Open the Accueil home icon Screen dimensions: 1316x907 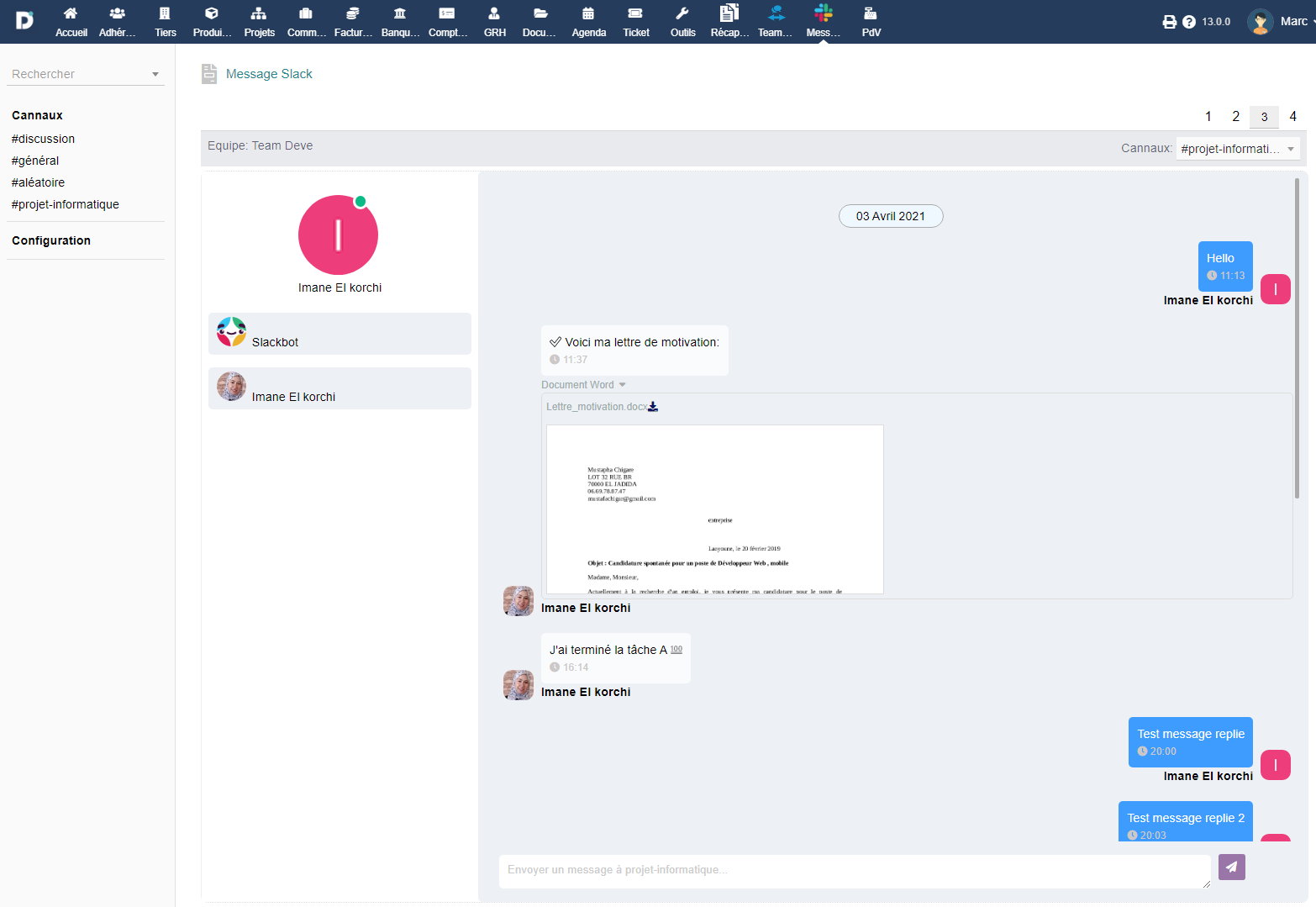[71, 13]
